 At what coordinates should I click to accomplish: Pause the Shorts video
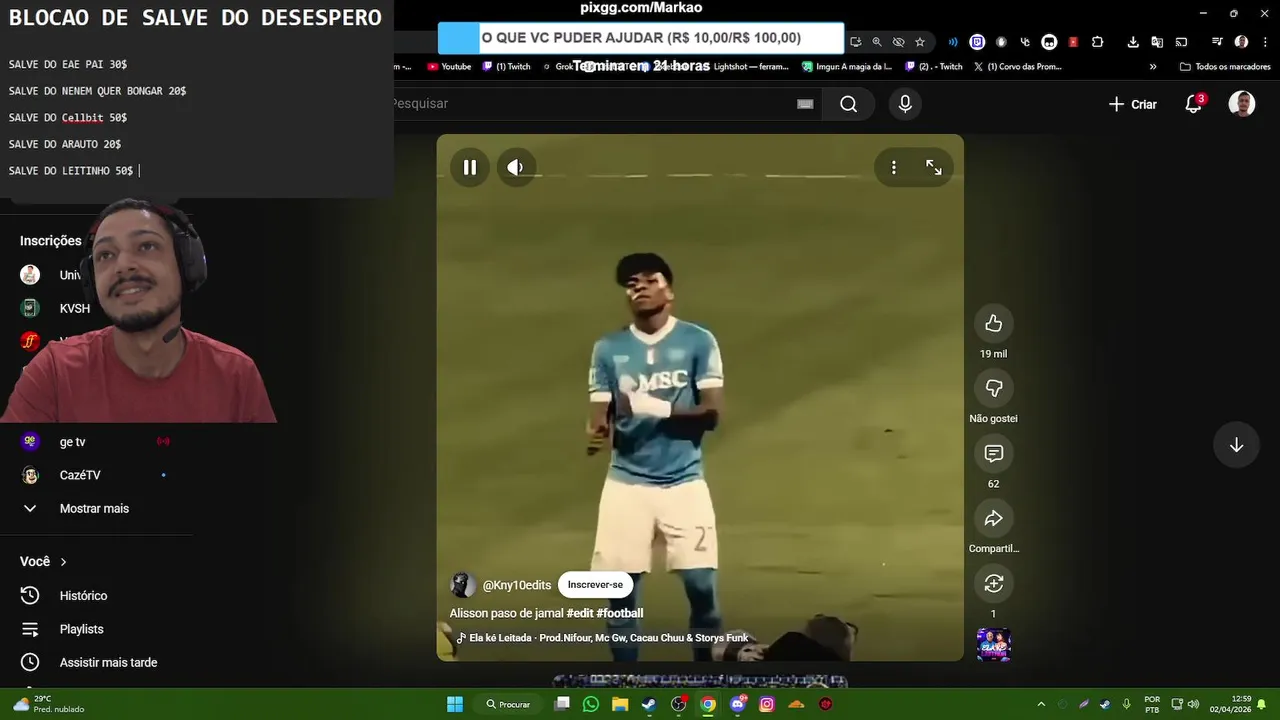470,168
